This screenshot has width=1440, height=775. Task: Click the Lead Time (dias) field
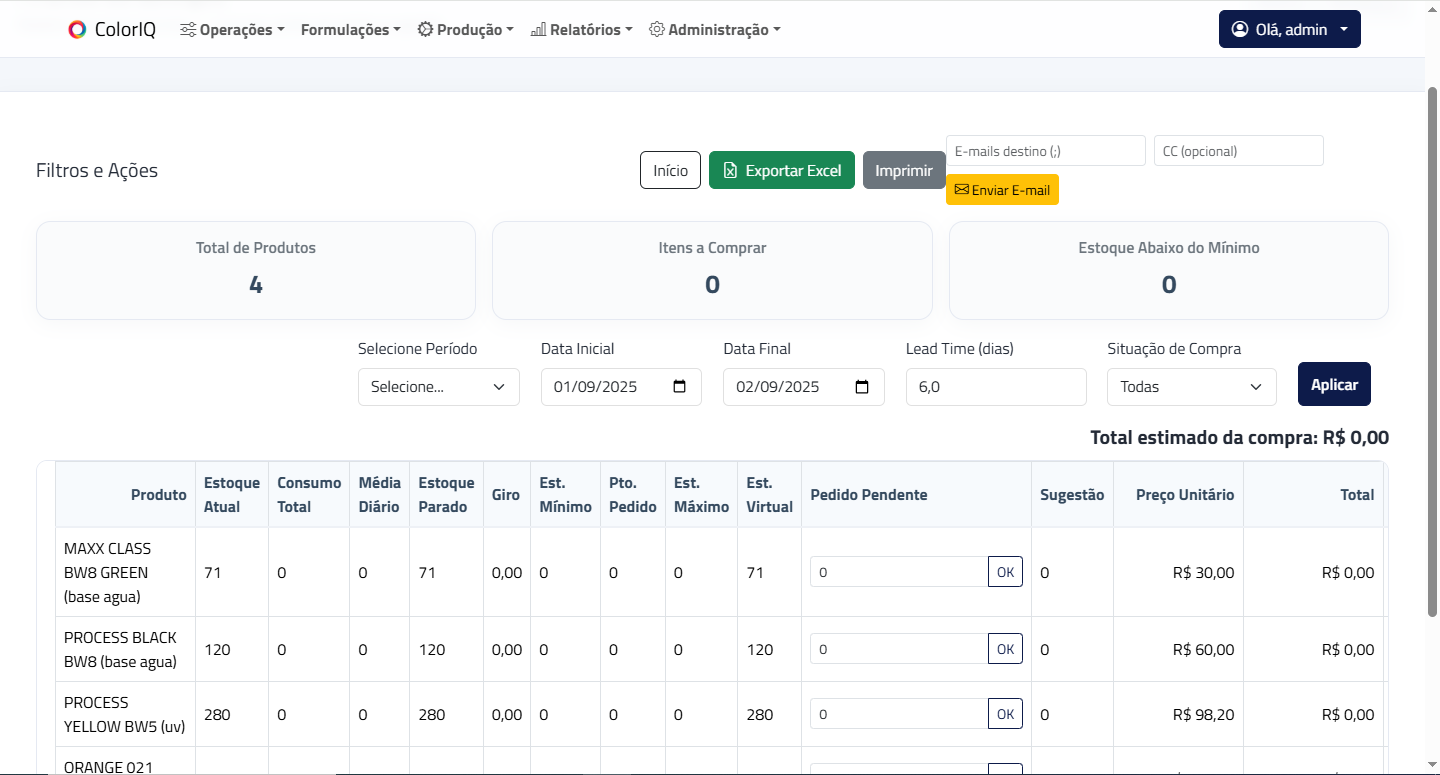(x=996, y=387)
